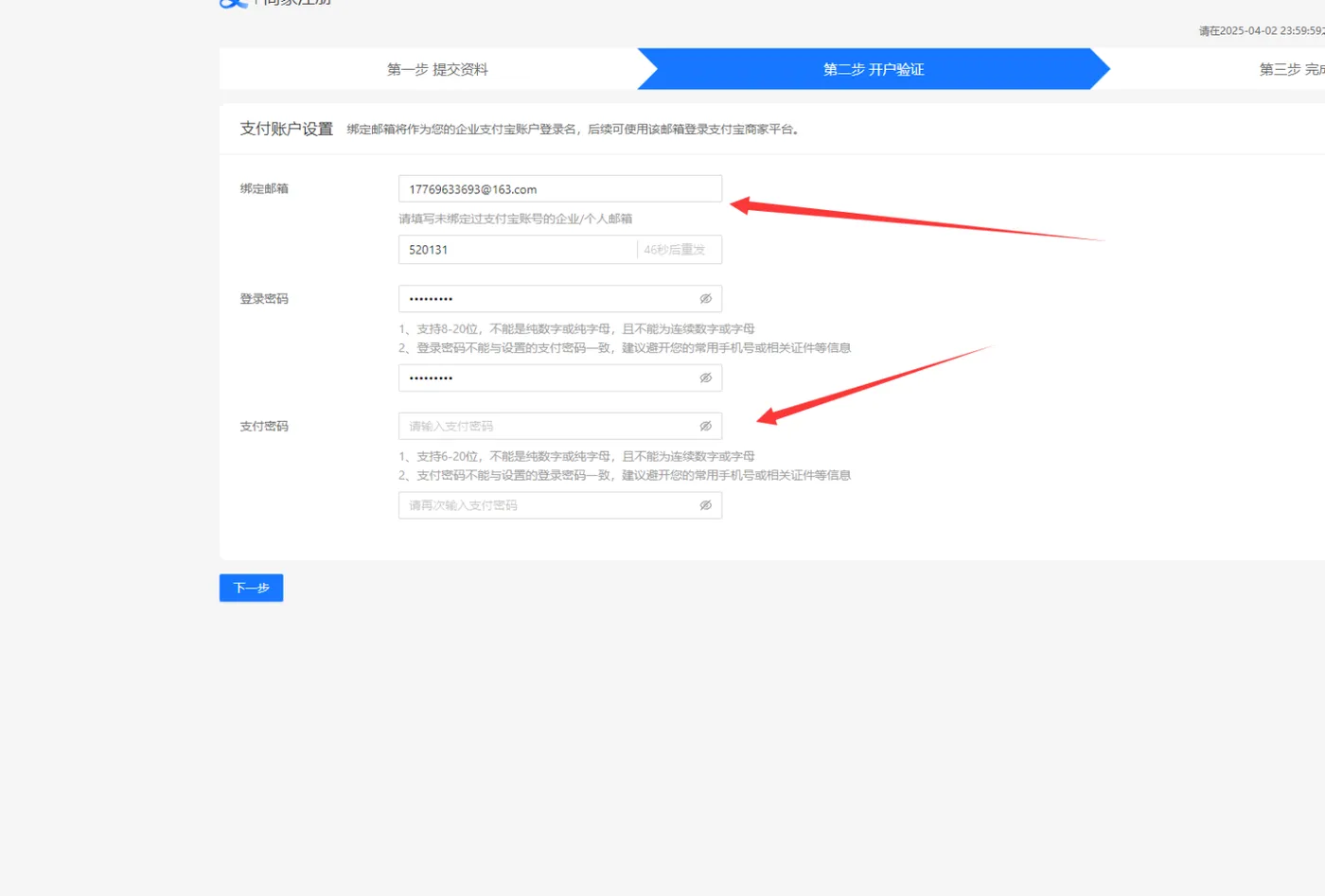Image resolution: width=1325 pixels, height=896 pixels.
Task: Show the payment password characters via eye icon
Action: (x=705, y=427)
